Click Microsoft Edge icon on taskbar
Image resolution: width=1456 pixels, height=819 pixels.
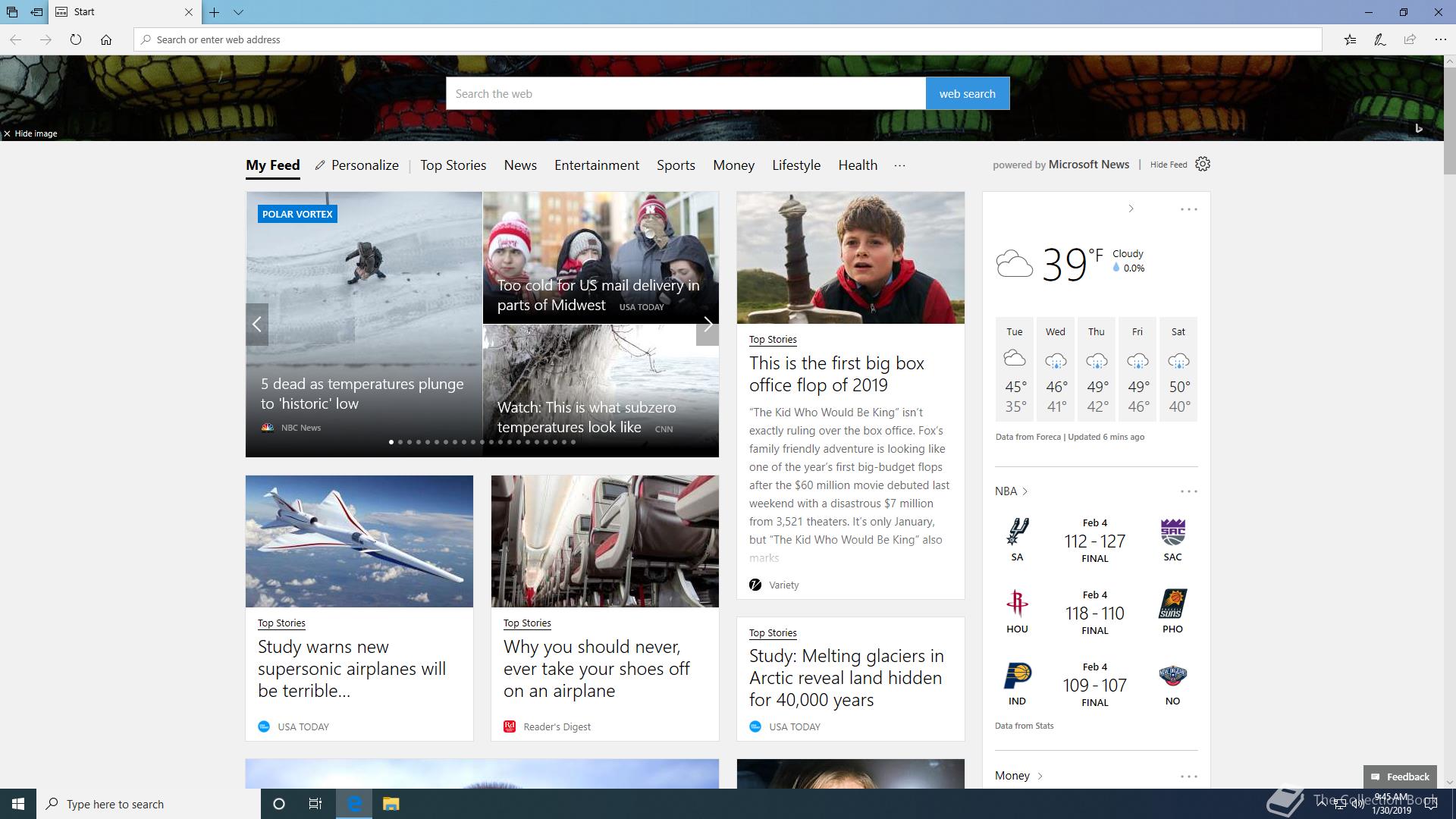click(x=354, y=804)
